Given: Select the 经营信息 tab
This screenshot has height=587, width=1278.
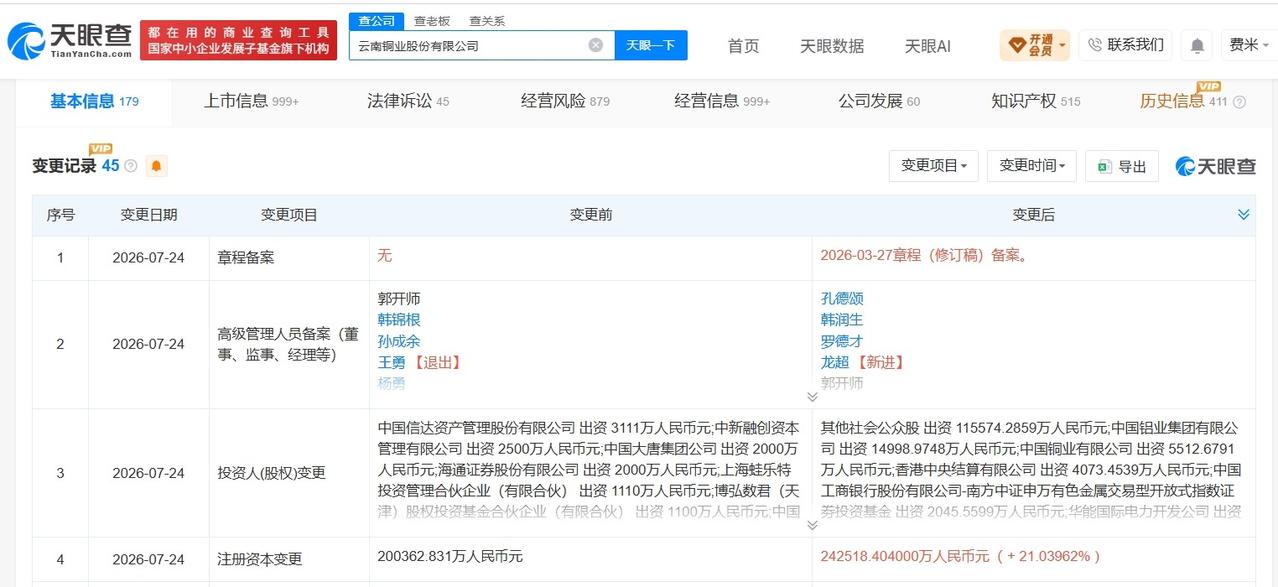Looking at the screenshot, I should pyautogui.click(x=722, y=101).
